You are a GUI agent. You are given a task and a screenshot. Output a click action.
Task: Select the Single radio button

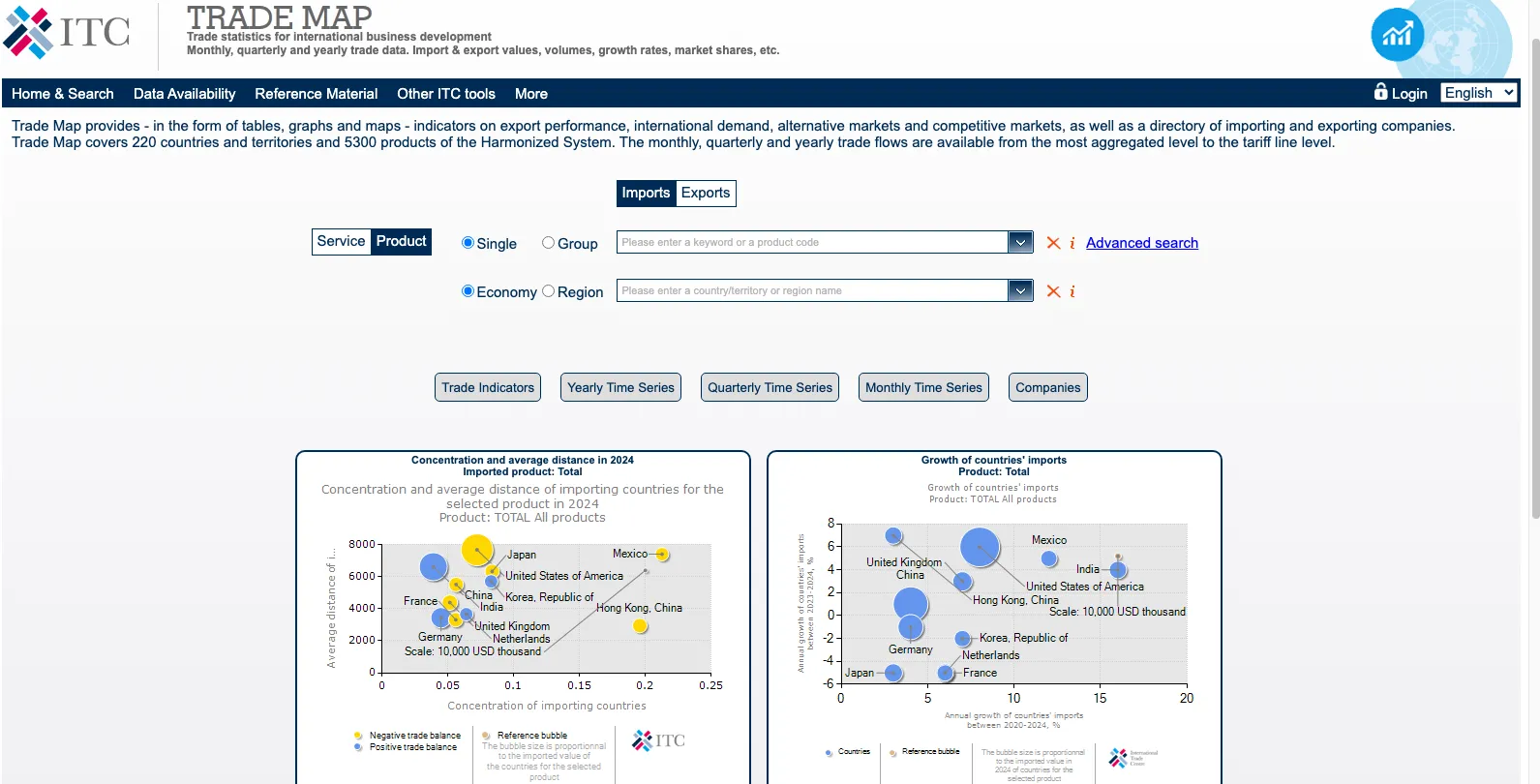coord(468,243)
